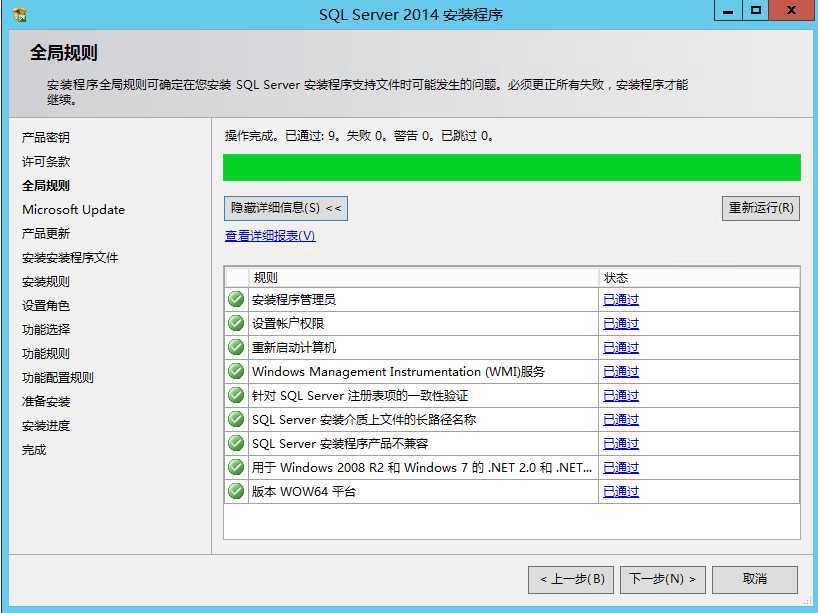The width and height of the screenshot is (818, 613).
Task: Cancel setup with 取消 button
Action: (x=755, y=579)
